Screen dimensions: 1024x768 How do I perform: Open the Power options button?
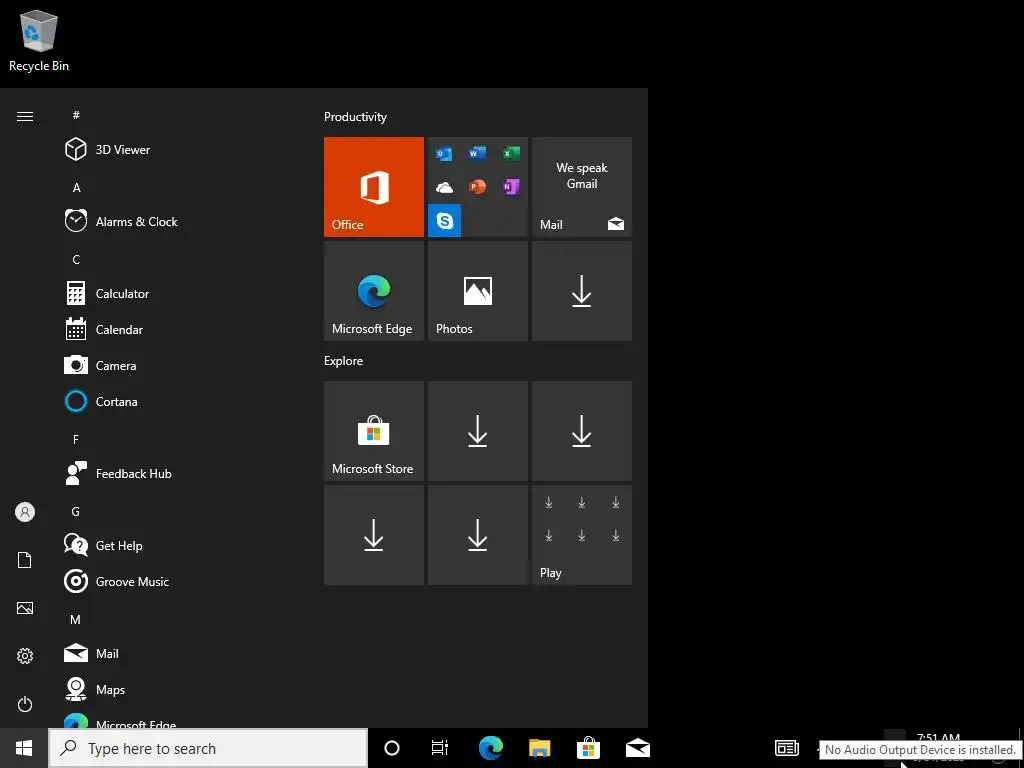pos(25,704)
